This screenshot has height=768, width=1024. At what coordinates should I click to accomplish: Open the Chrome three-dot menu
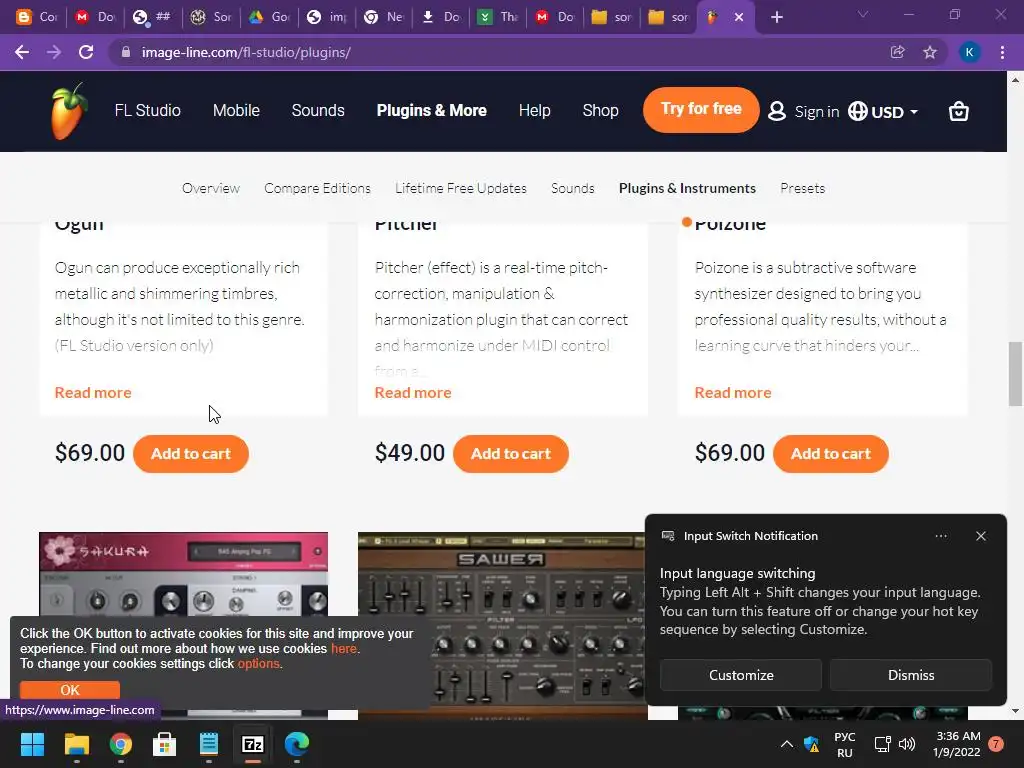(x=1002, y=52)
